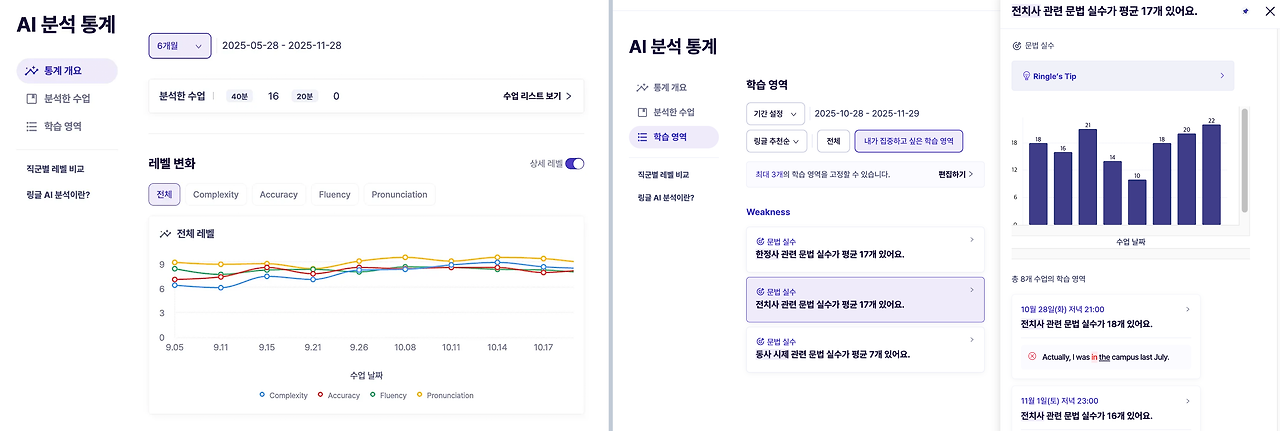Select the 40분 lesson badge

click(x=240, y=96)
